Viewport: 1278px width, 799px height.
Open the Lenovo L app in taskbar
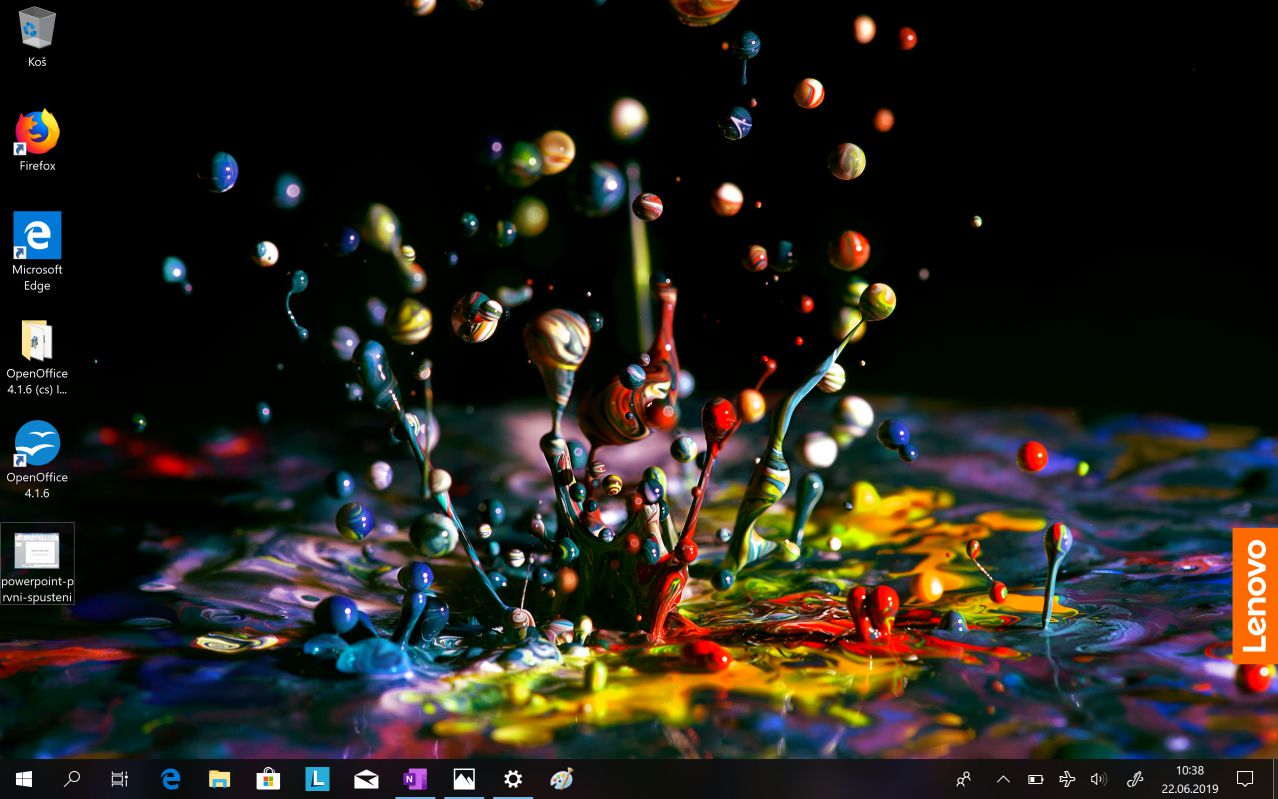click(317, 779)
